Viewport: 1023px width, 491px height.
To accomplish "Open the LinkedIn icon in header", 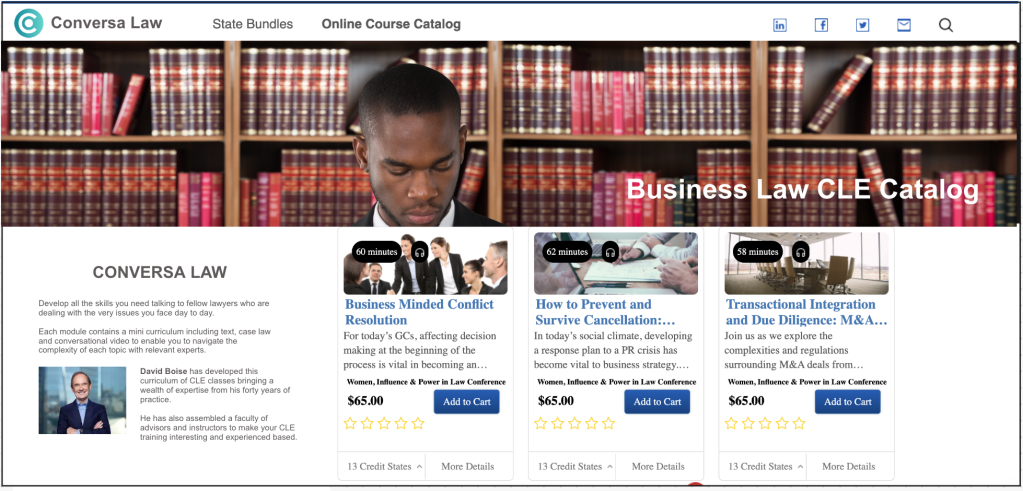I will (780, 25).
